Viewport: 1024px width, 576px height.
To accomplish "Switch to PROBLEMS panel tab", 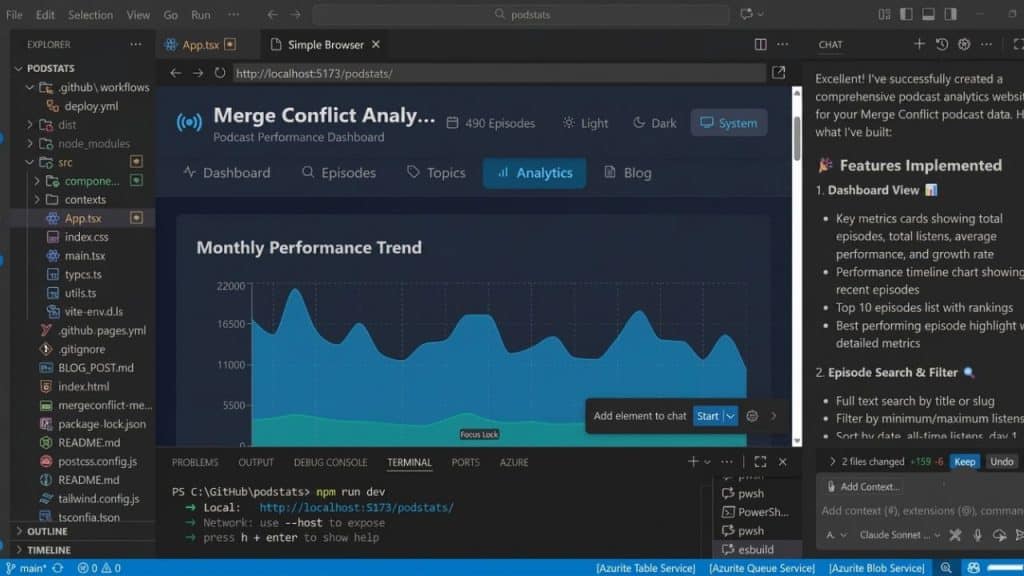I will click(x=195, y=462).
